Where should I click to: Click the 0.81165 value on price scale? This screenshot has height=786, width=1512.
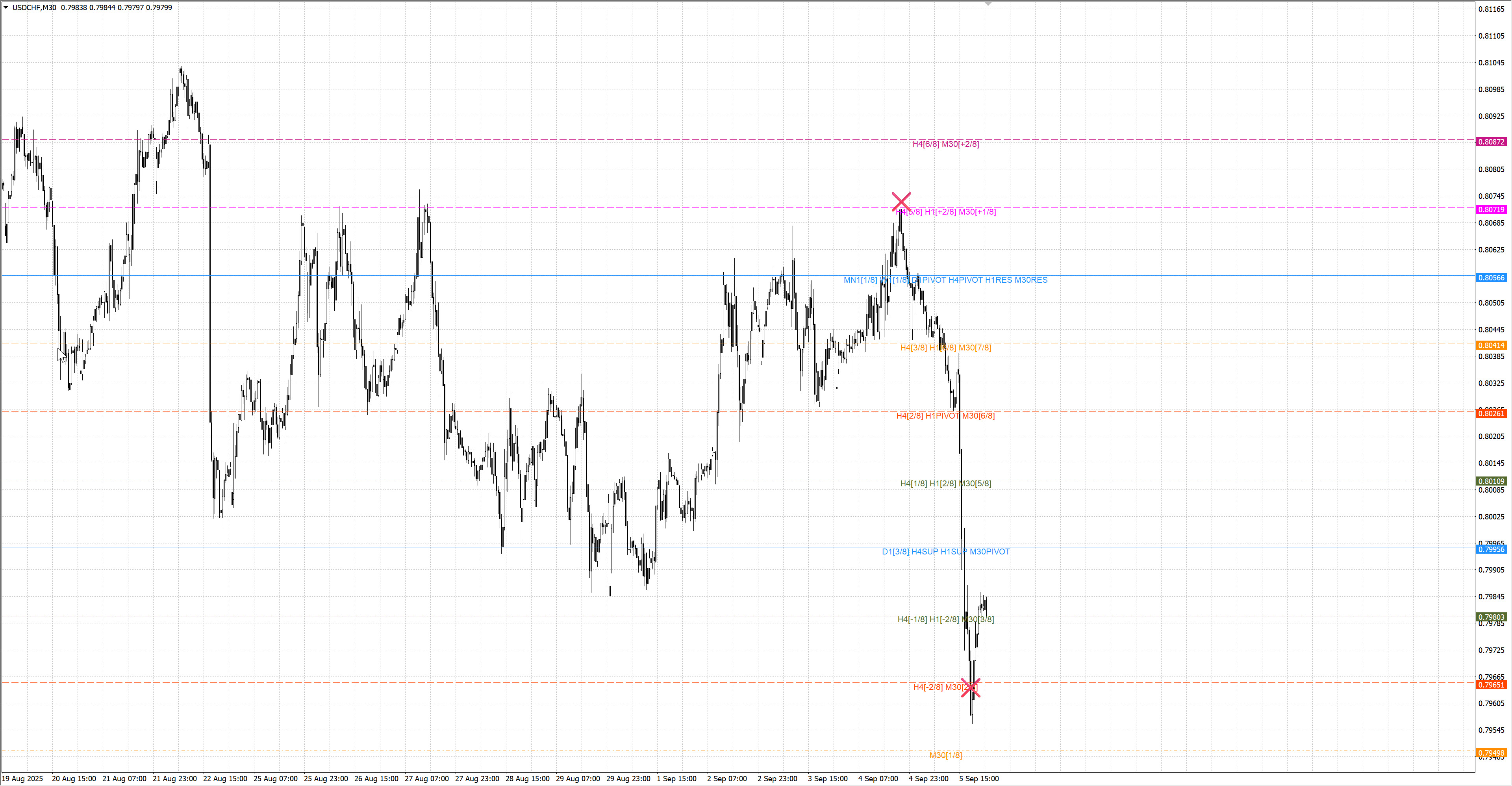1491,9
